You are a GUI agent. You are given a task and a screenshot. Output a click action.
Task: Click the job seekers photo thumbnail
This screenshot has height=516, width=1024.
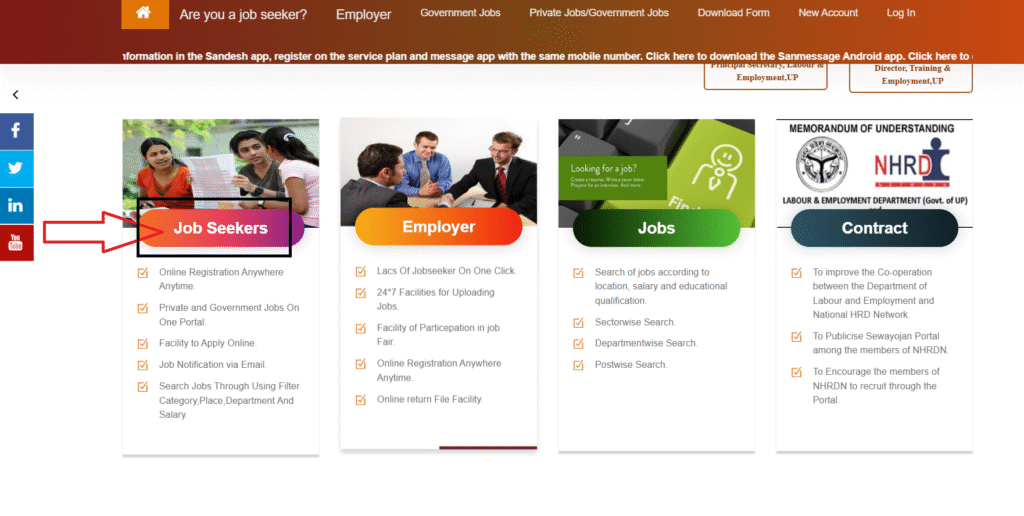[221, 158]
